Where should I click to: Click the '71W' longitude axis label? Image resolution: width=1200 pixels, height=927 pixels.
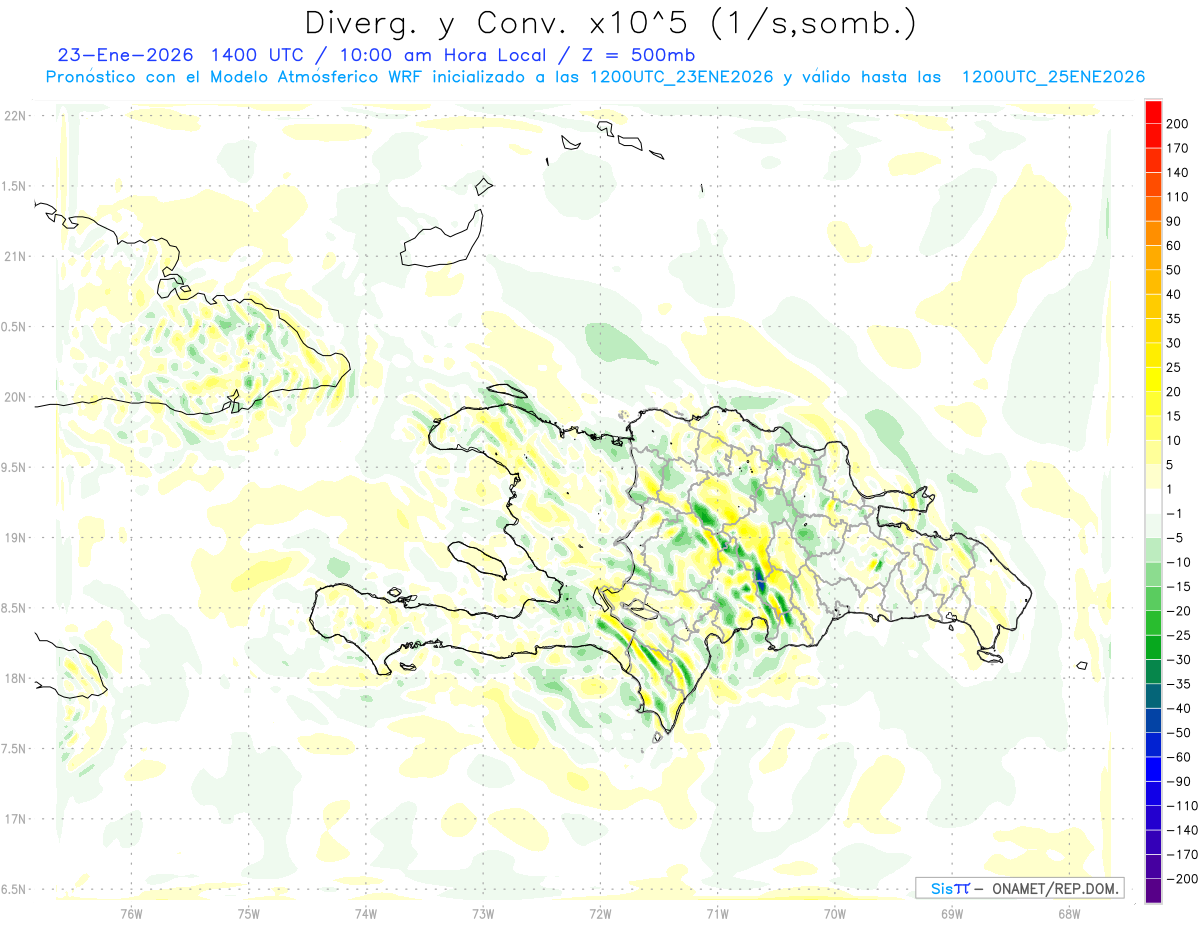[x=717, y=913]
